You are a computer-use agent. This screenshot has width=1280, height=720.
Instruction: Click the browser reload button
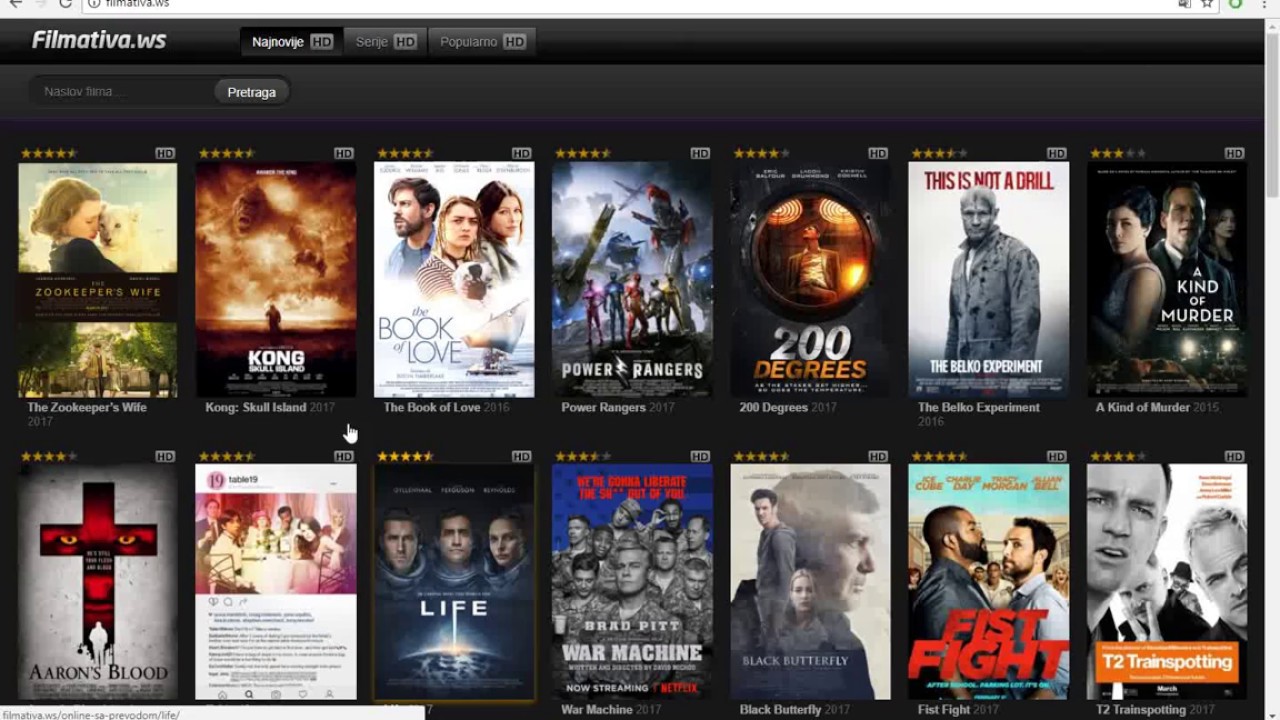[x=66, y=4]
